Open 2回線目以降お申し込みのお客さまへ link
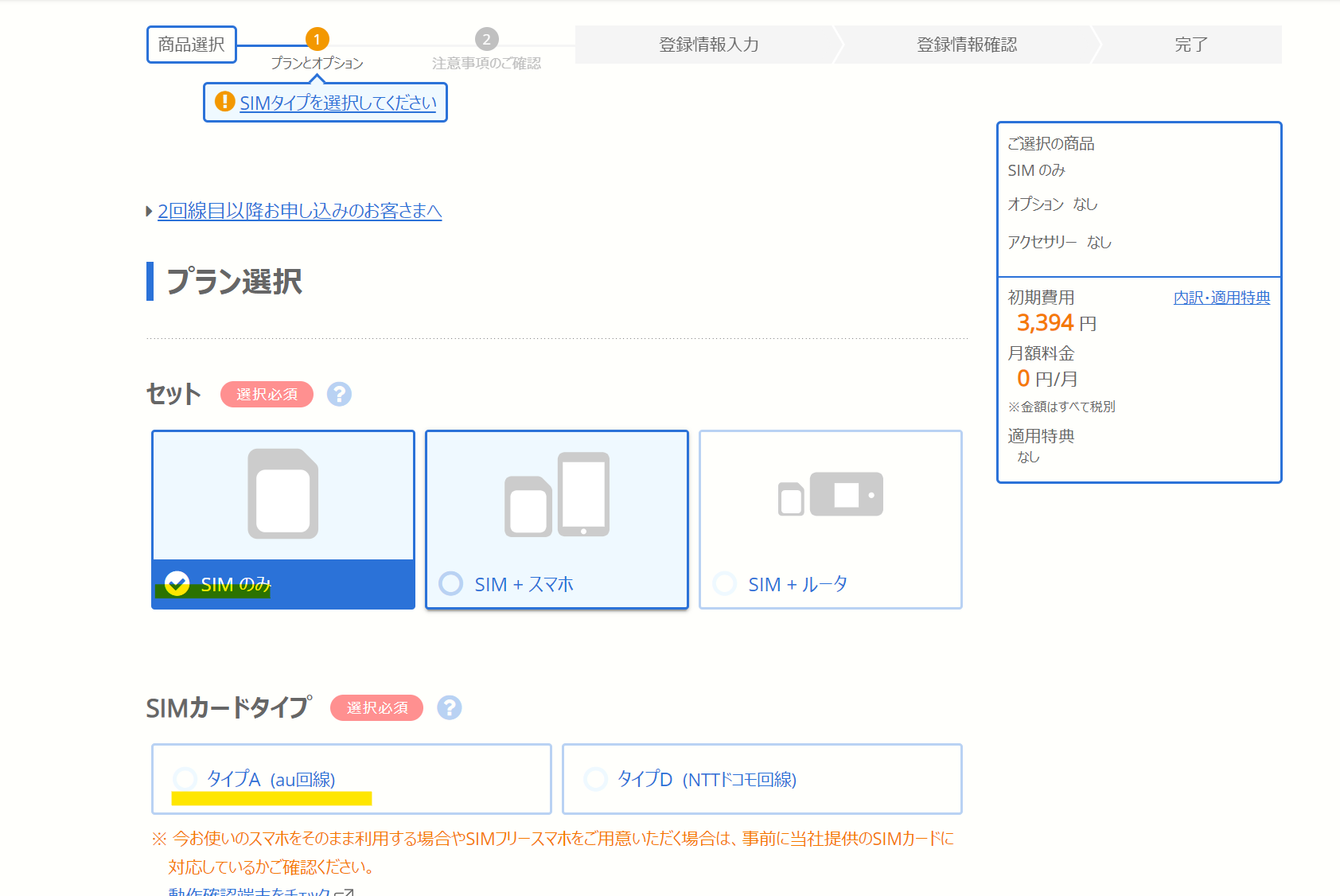The width and height of the screenshot is (1340, 896). click(x=299, y=211)
